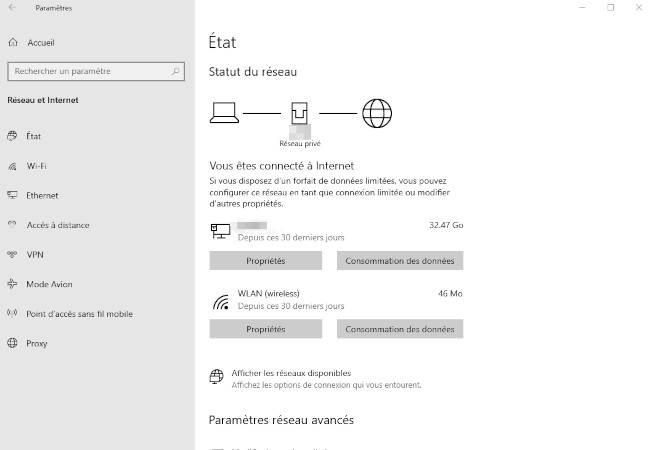Click the available networks globe icon

(216, 376)
